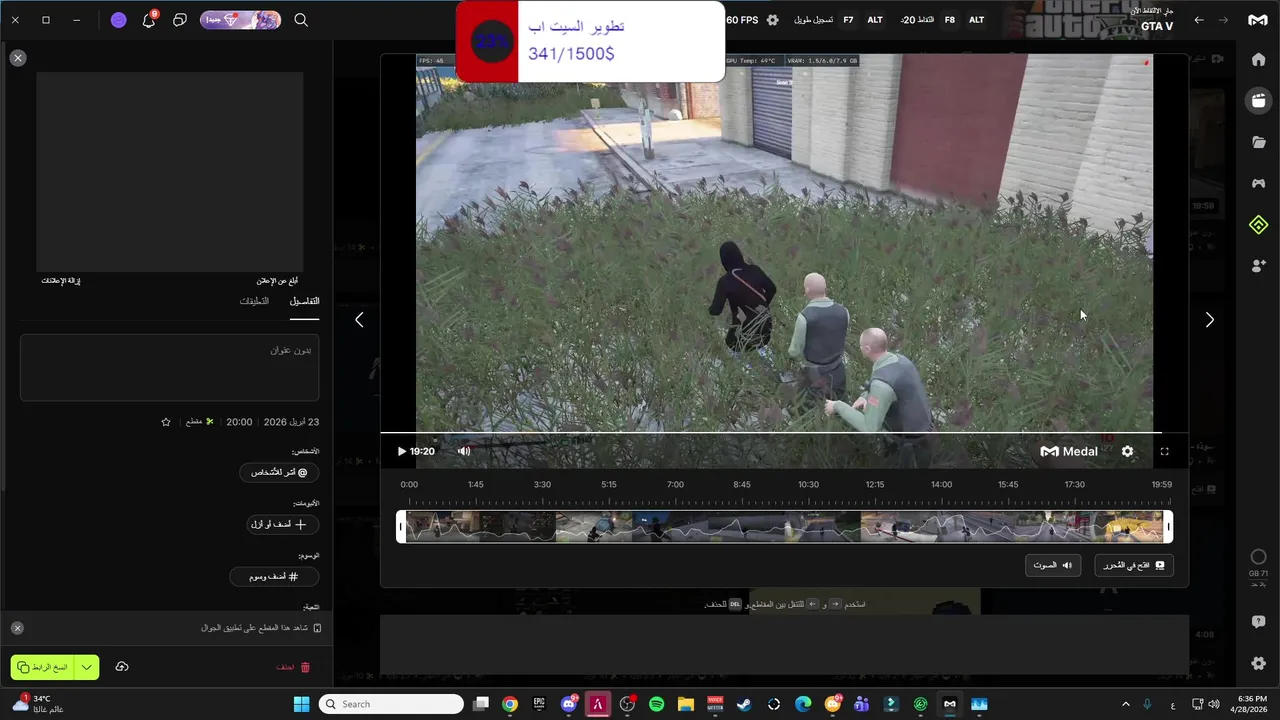Click the remove ads link
The width and height of the screenshot is (1280, 720).
tap(61, 281)
